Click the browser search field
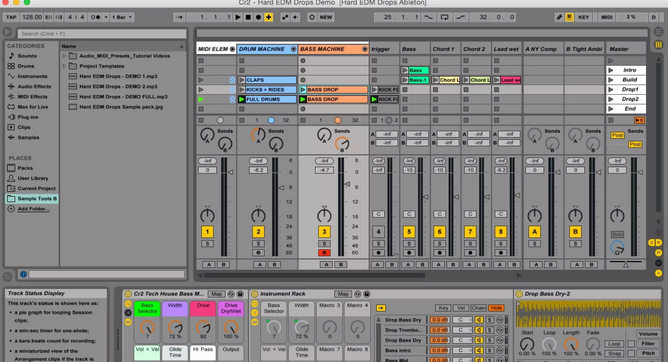The width and height of the screenshot is (668, 362). [x=101, y=33]
